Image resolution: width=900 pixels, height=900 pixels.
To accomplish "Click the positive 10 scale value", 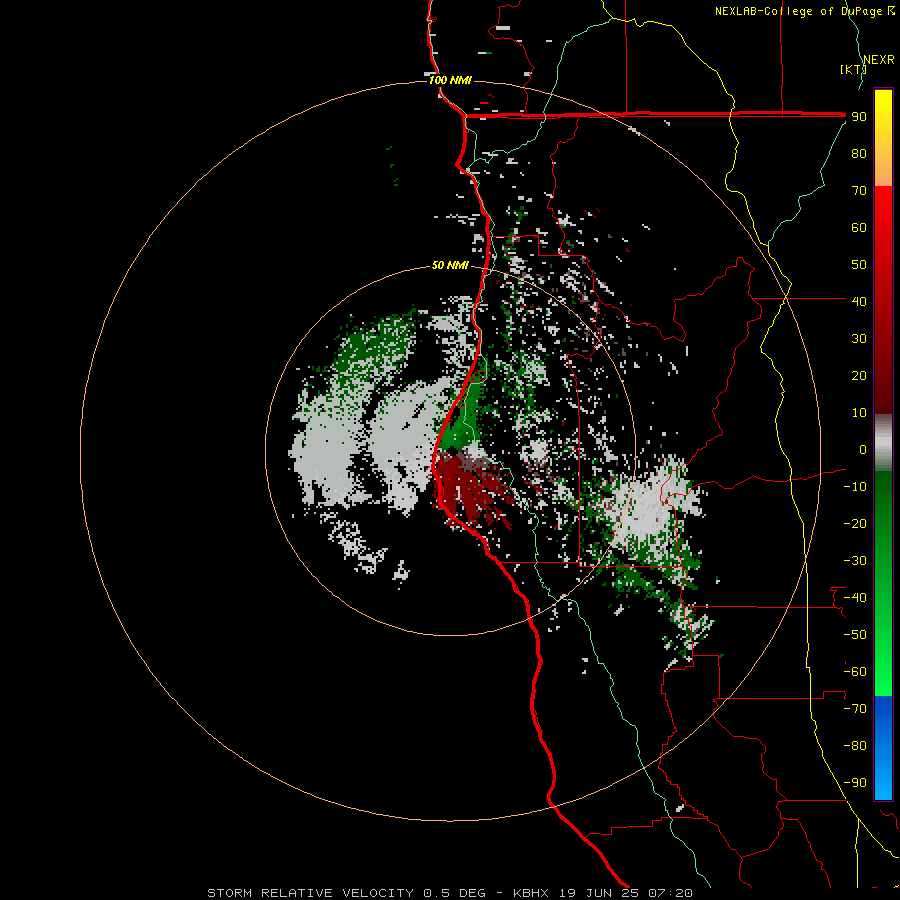I will click(x=859, y=413).
